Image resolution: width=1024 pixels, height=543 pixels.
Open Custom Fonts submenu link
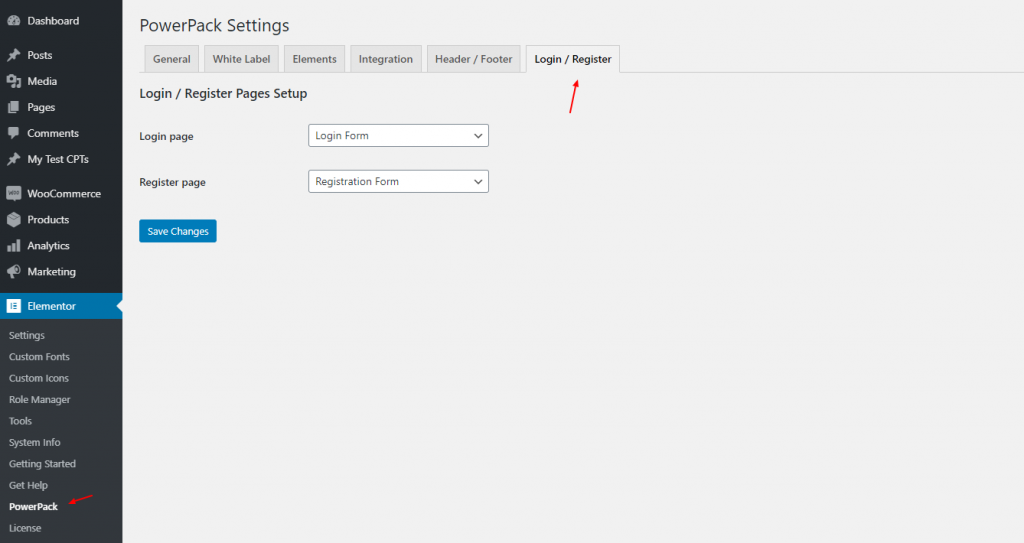tap(39, 357)
